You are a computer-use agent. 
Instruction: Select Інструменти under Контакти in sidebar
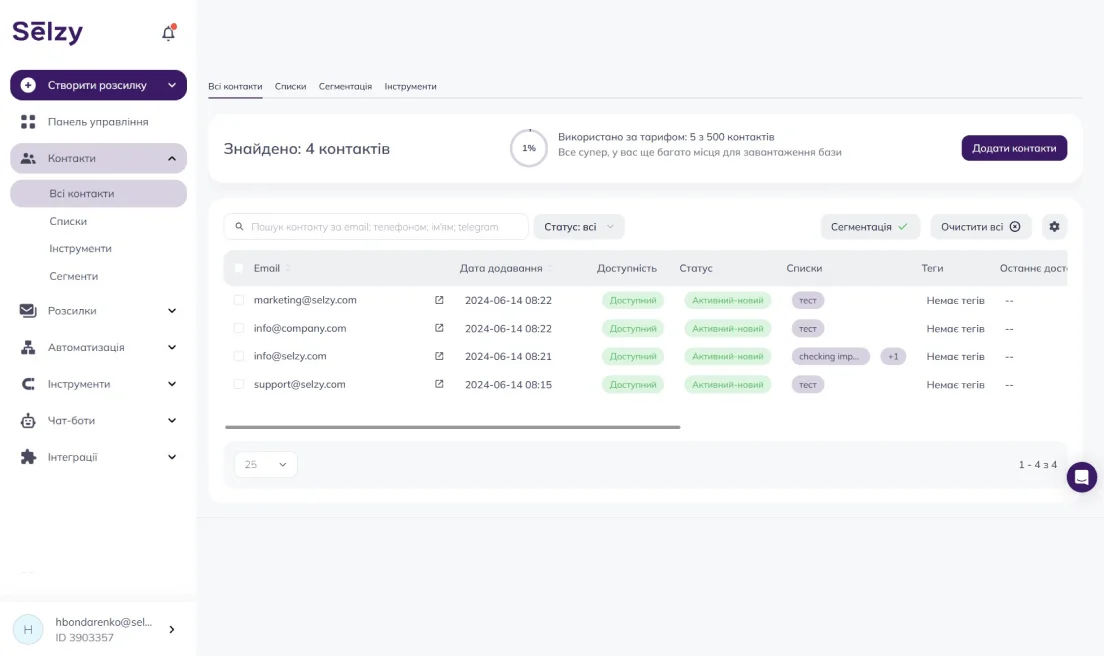tap(80, 248)
